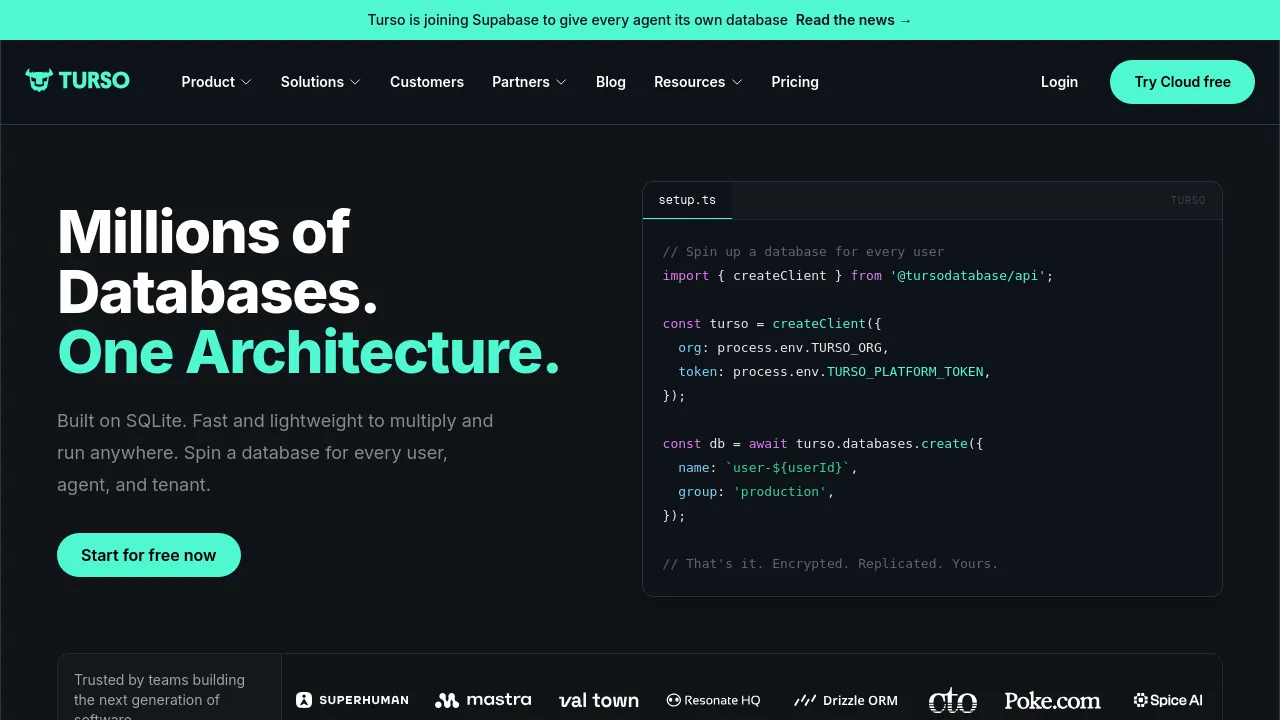Visit the Blog link
This screenshot has width=1280, height=720.
click(611, 82)
